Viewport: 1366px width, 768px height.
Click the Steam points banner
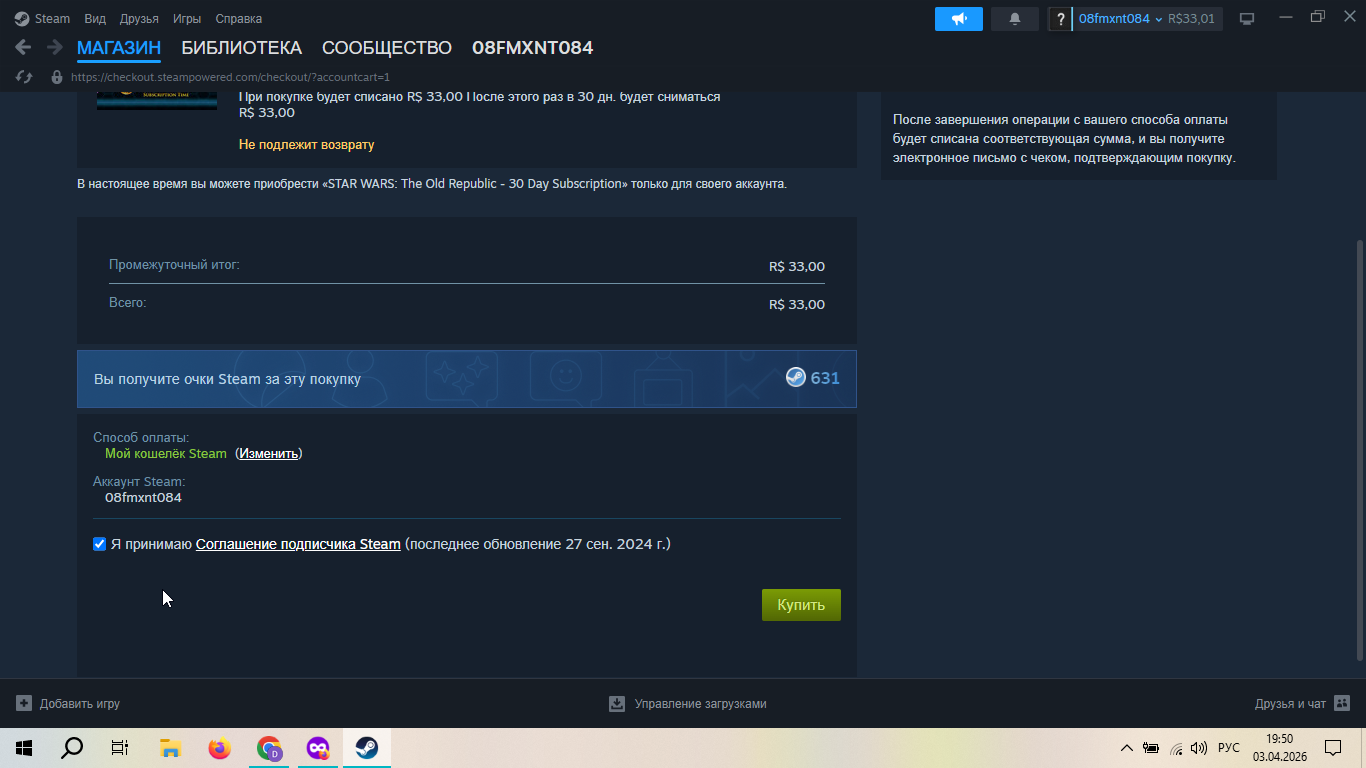click(467, 379)
